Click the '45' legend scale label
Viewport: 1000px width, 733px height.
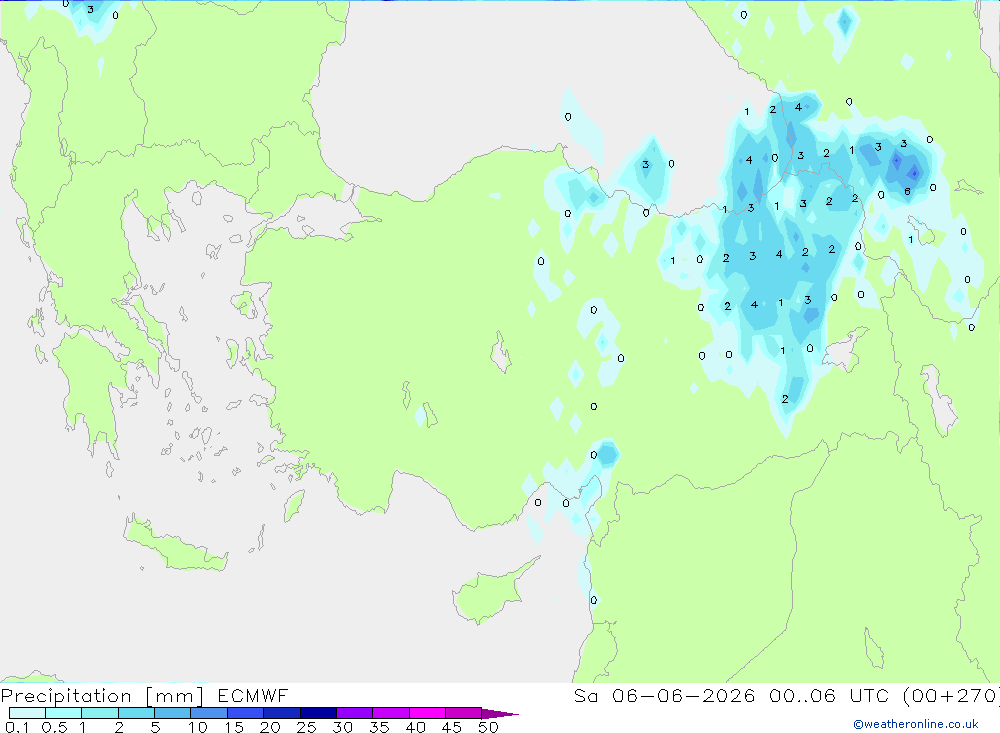pos(452,727)
